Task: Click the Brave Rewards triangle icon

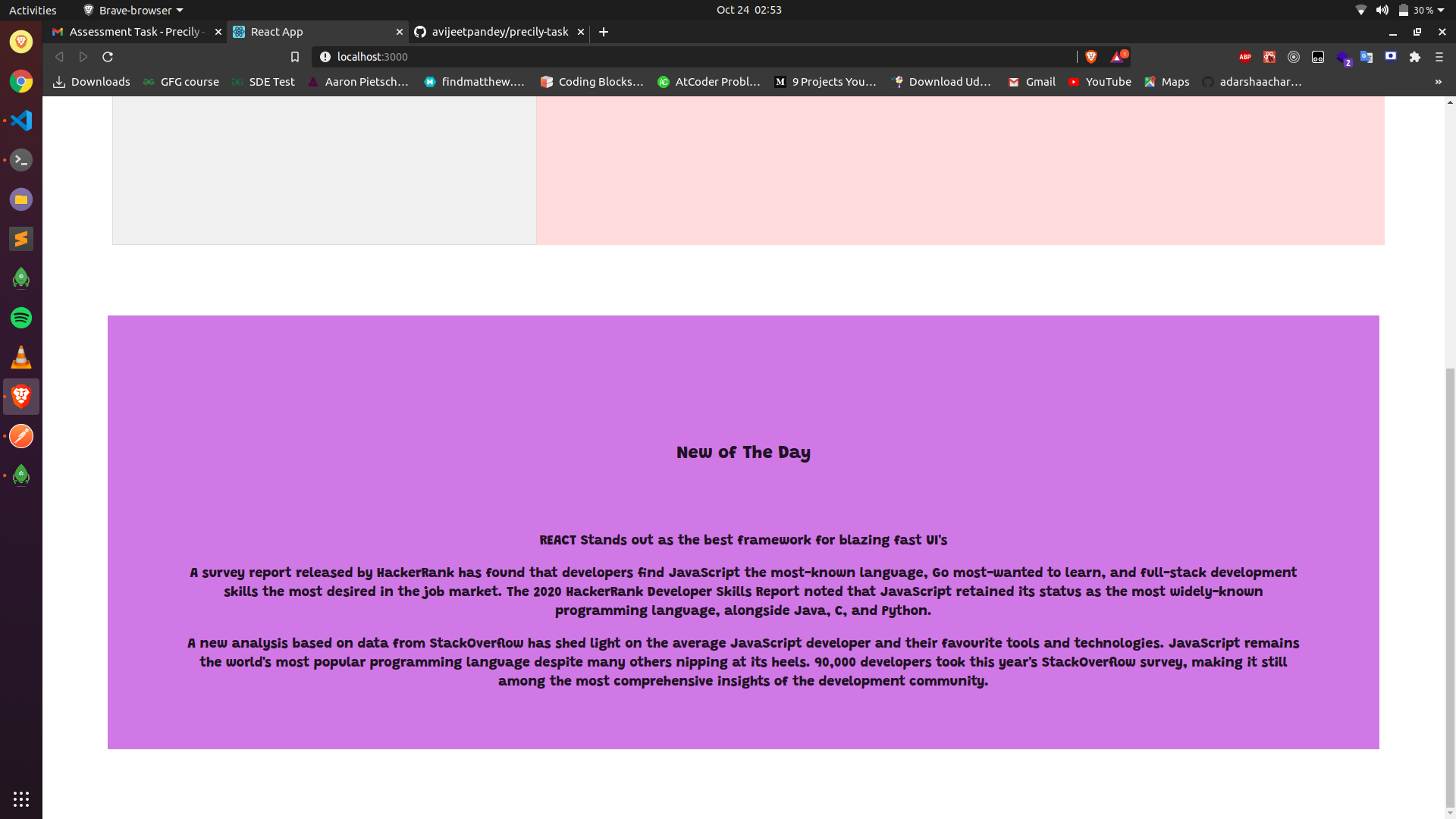Action: pyautogui.click(x=1118, y=57)
